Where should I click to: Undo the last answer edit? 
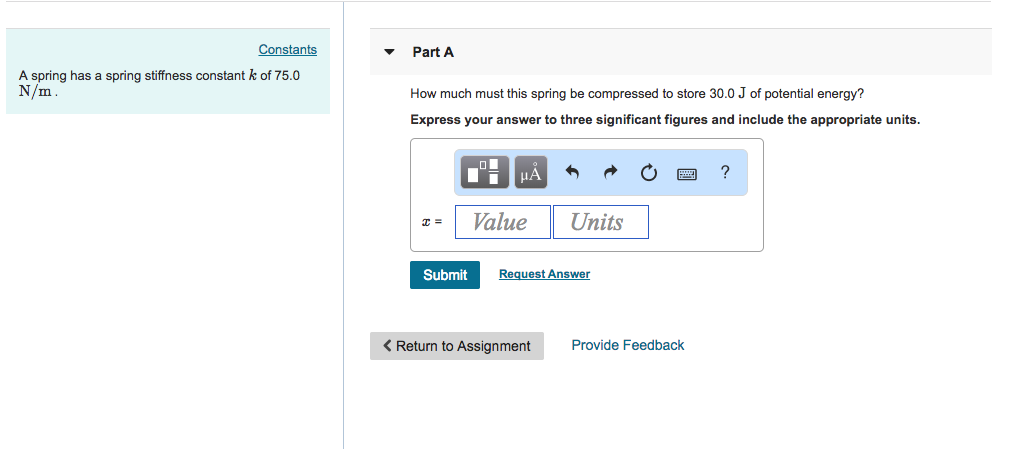tap(573, 173)
